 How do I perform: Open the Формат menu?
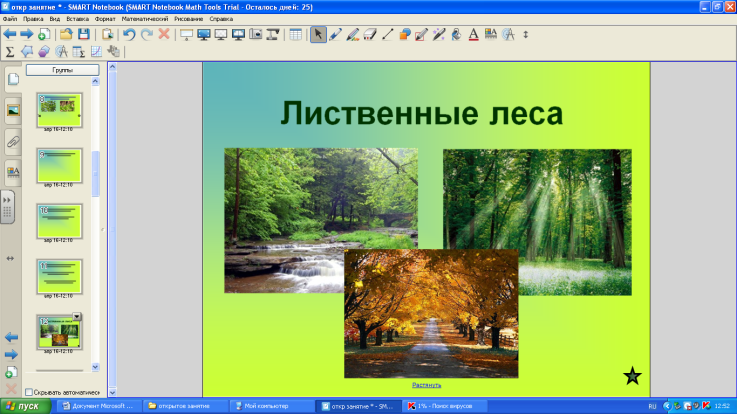[105, 19]
